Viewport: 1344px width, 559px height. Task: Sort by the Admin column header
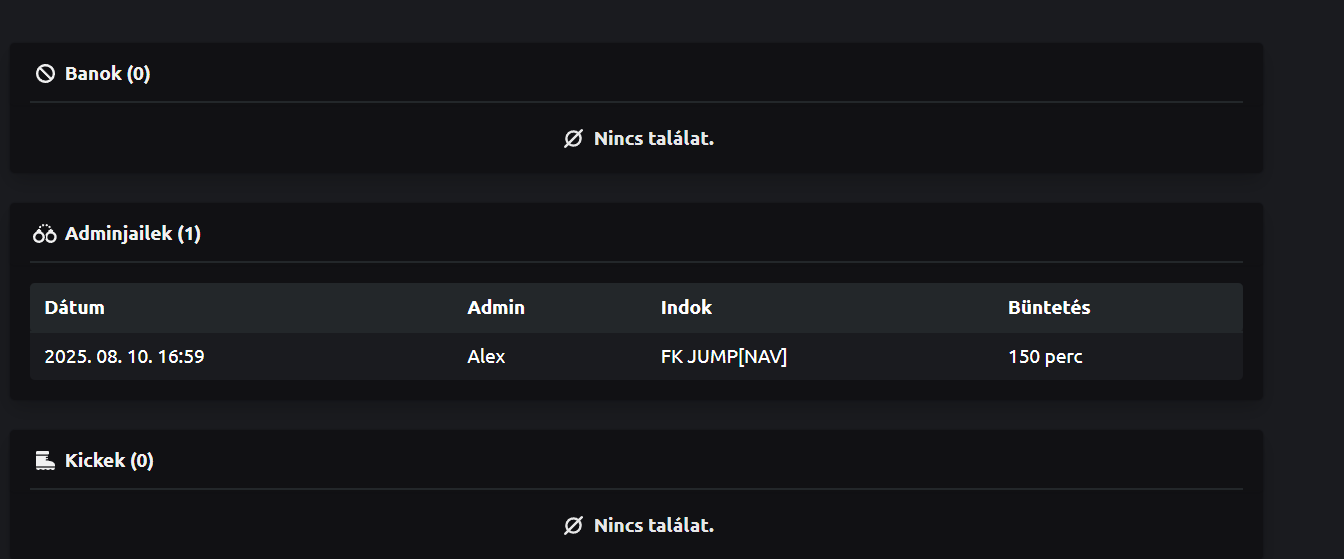tap(496, 307)
